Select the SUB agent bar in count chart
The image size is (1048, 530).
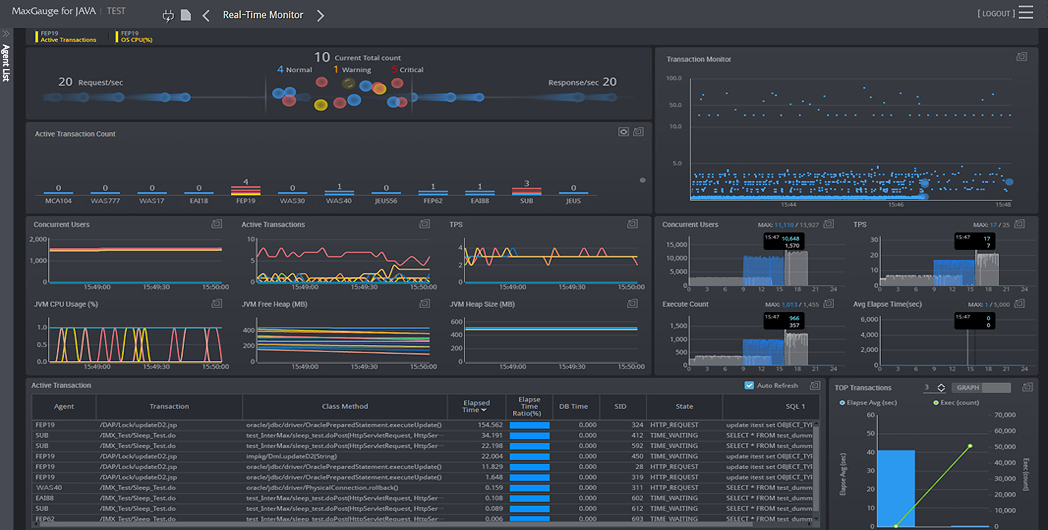pyautogui.click(x=527, y=191)
